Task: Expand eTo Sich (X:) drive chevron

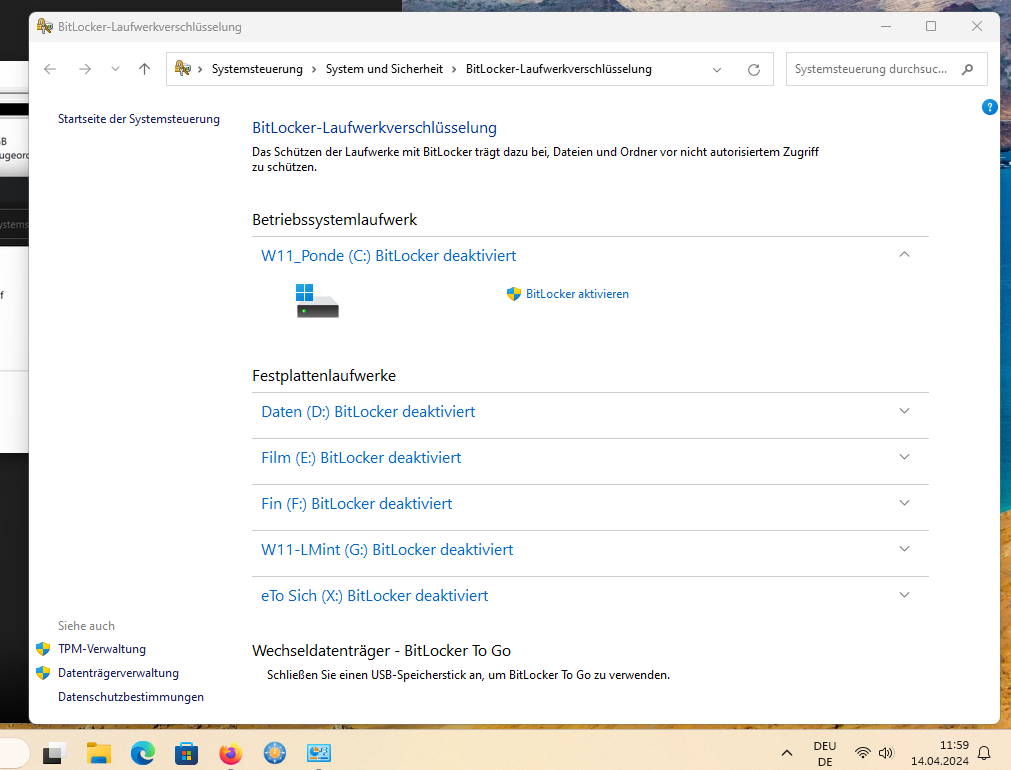Action: click(904, 595)
